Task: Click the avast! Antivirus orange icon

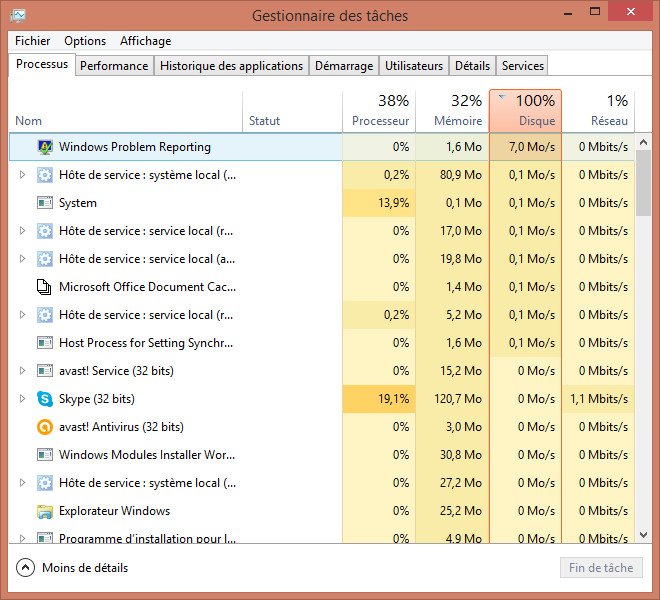Action: click(45, 427)
